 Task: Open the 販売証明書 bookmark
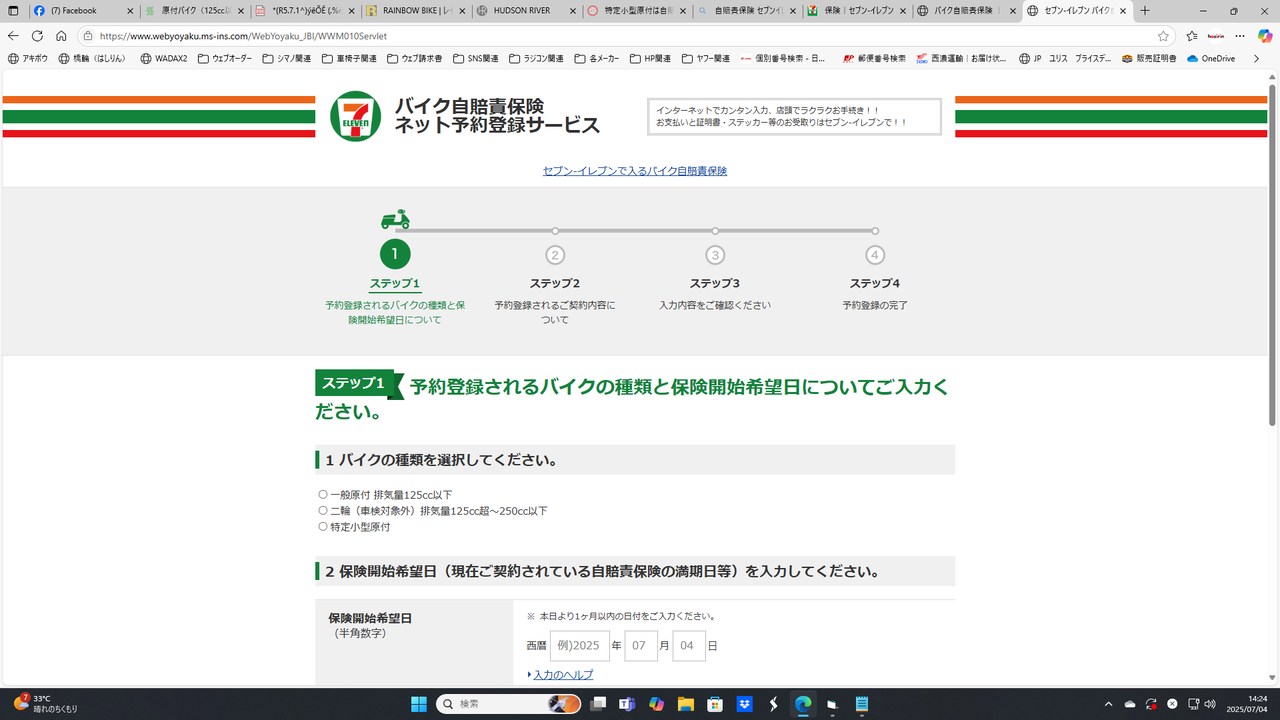pos(1149,59)
